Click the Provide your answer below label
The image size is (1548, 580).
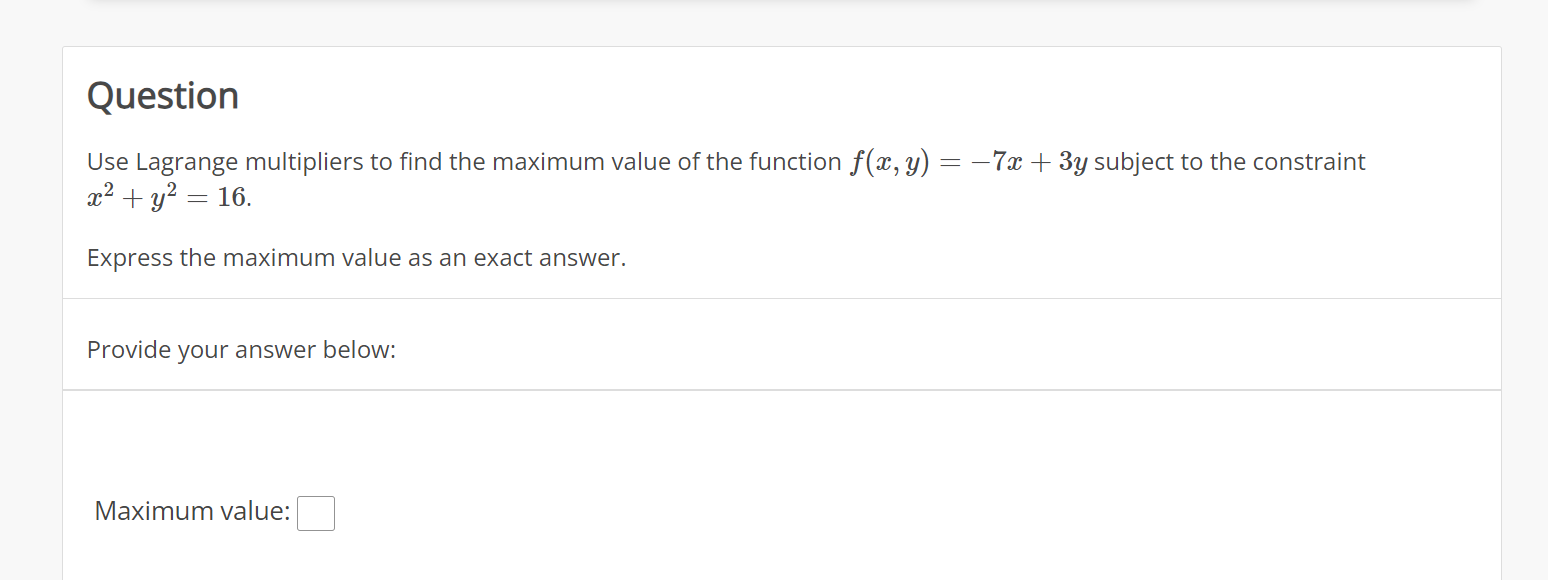pos(240,349)
